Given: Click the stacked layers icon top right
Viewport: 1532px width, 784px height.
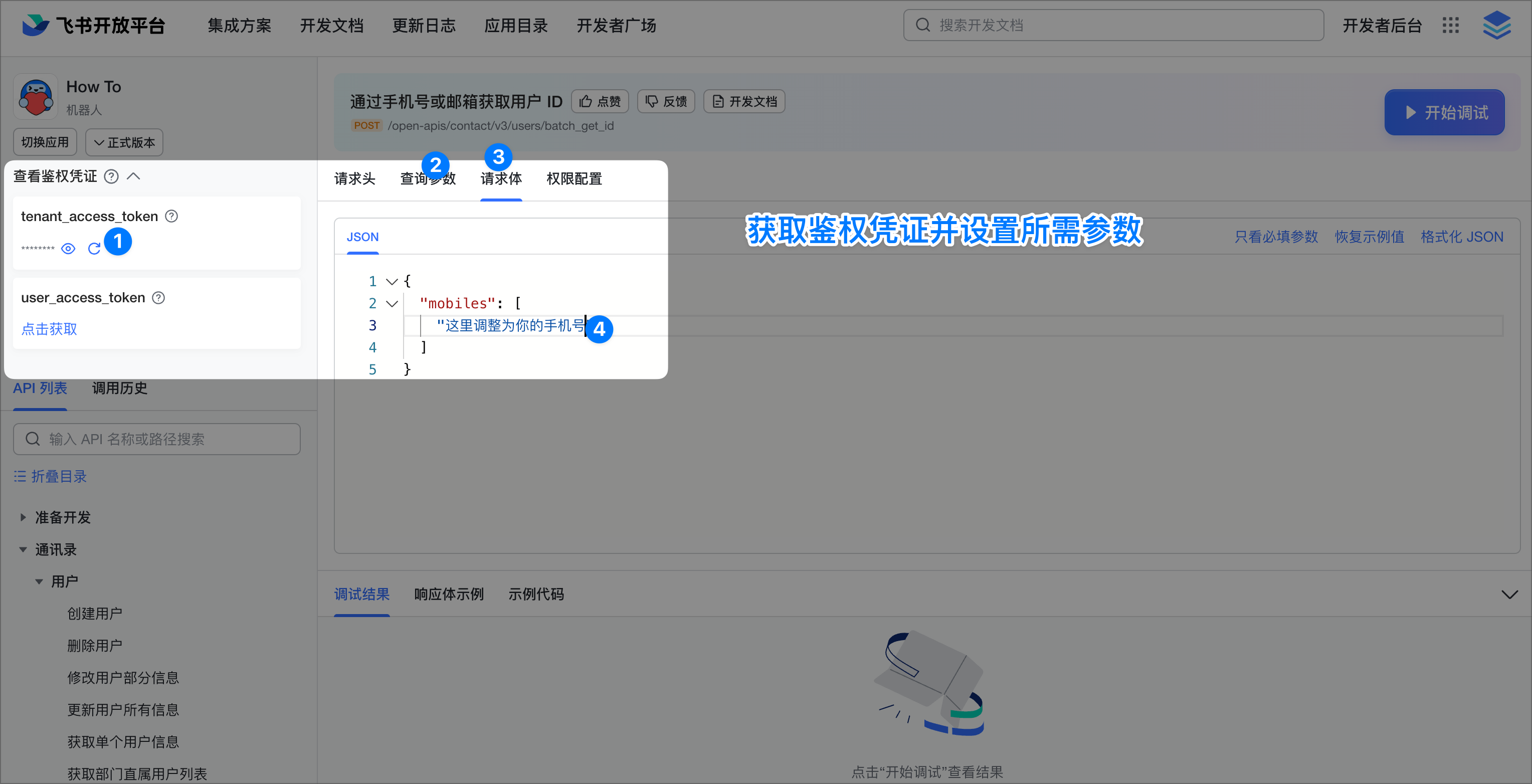Looking at the screenshot, I should click(1496, 25).
